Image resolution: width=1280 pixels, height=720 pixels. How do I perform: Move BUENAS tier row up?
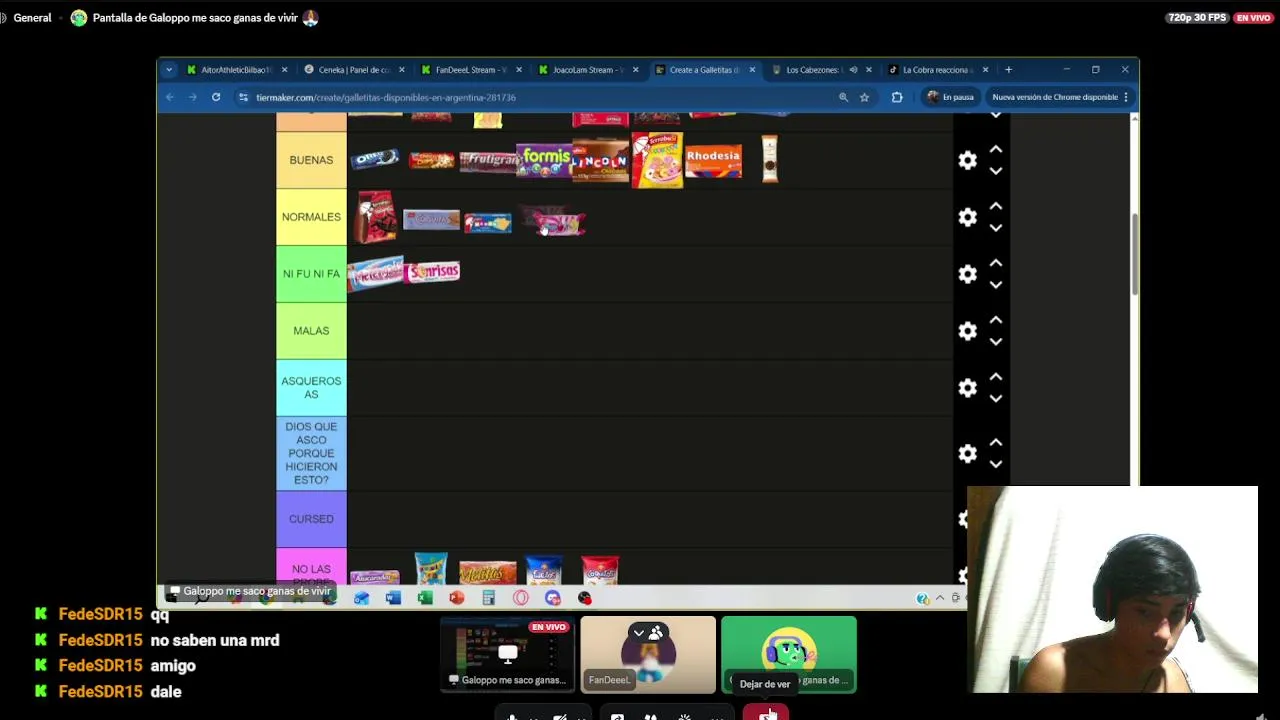click(996, 149)
